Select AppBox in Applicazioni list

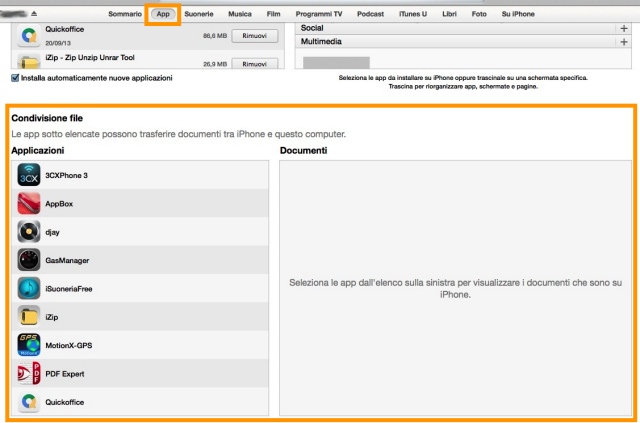point(140,203)
